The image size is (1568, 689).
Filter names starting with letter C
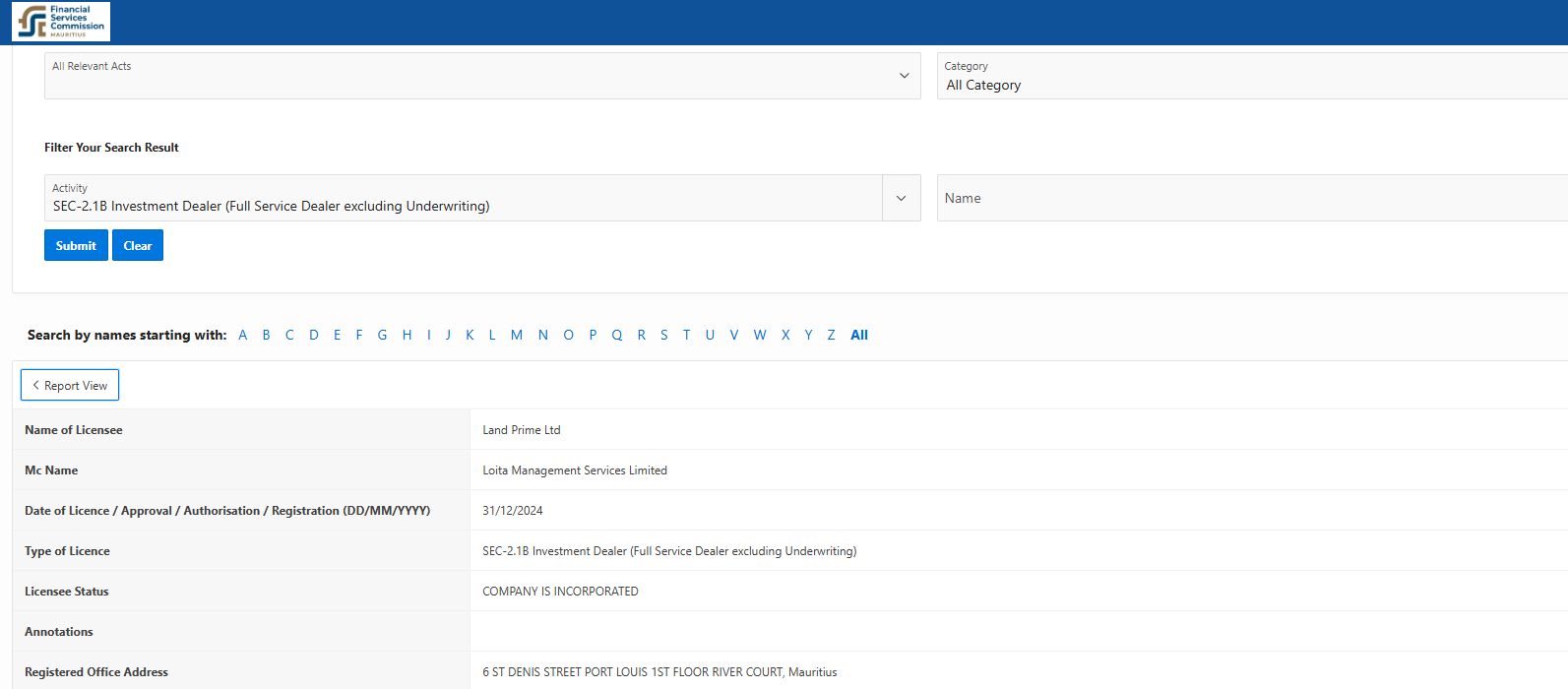tap(289, 335)
